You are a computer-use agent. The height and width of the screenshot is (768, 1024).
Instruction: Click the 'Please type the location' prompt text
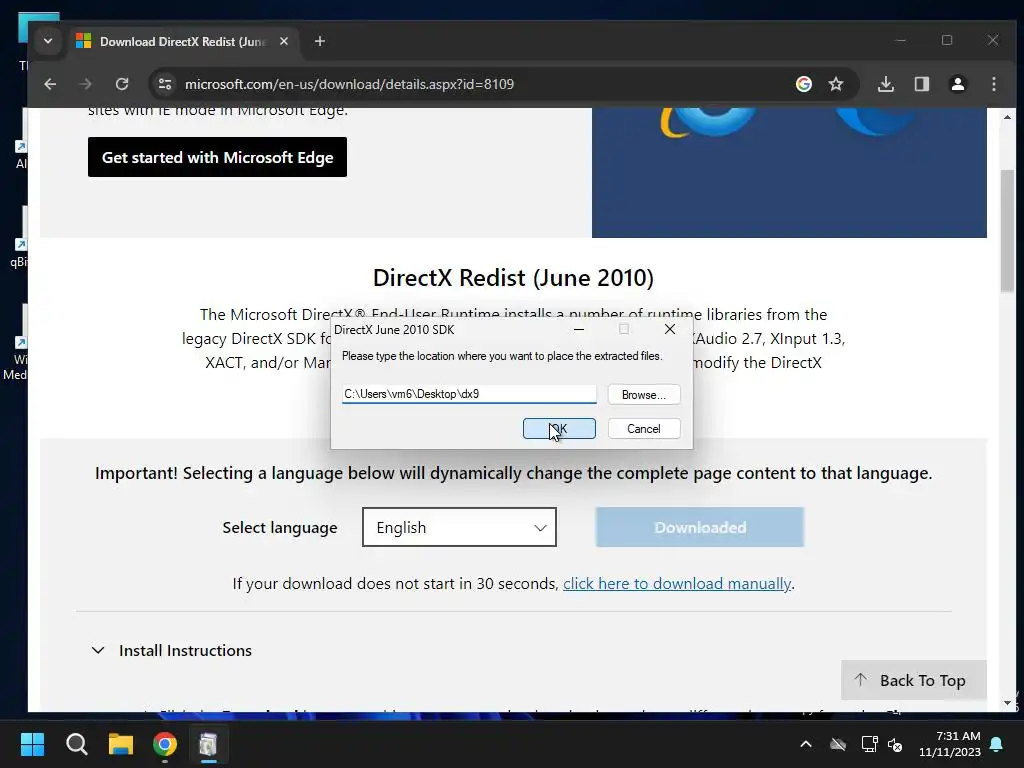[x=502, y=356]
